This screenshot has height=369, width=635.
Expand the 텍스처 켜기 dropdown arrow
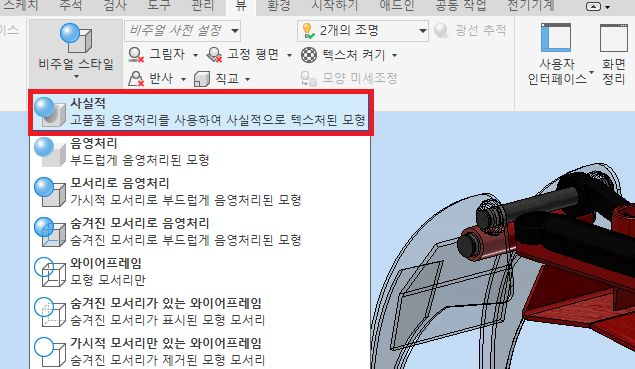[394, 55]
